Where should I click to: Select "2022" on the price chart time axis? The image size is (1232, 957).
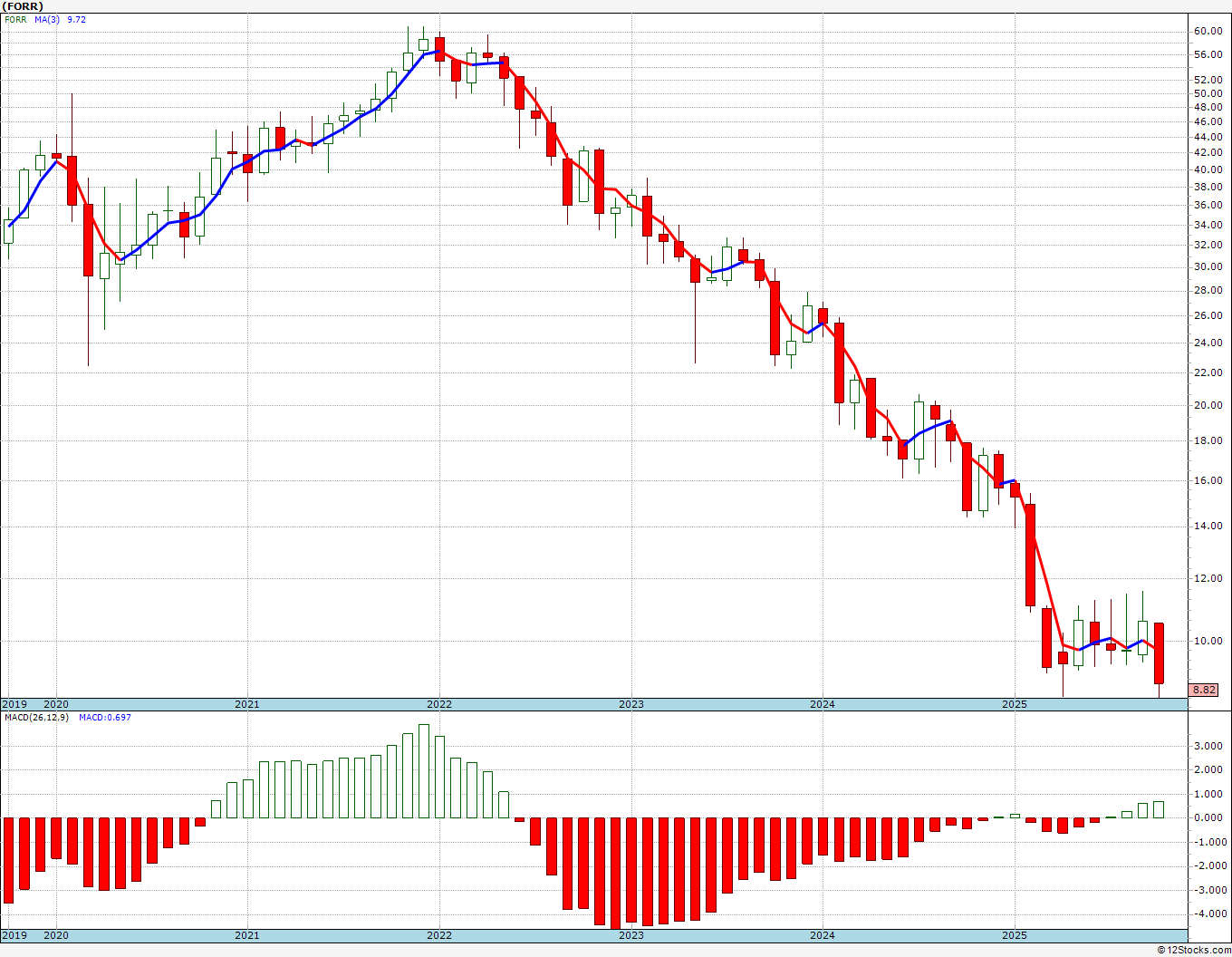point(439,704)
